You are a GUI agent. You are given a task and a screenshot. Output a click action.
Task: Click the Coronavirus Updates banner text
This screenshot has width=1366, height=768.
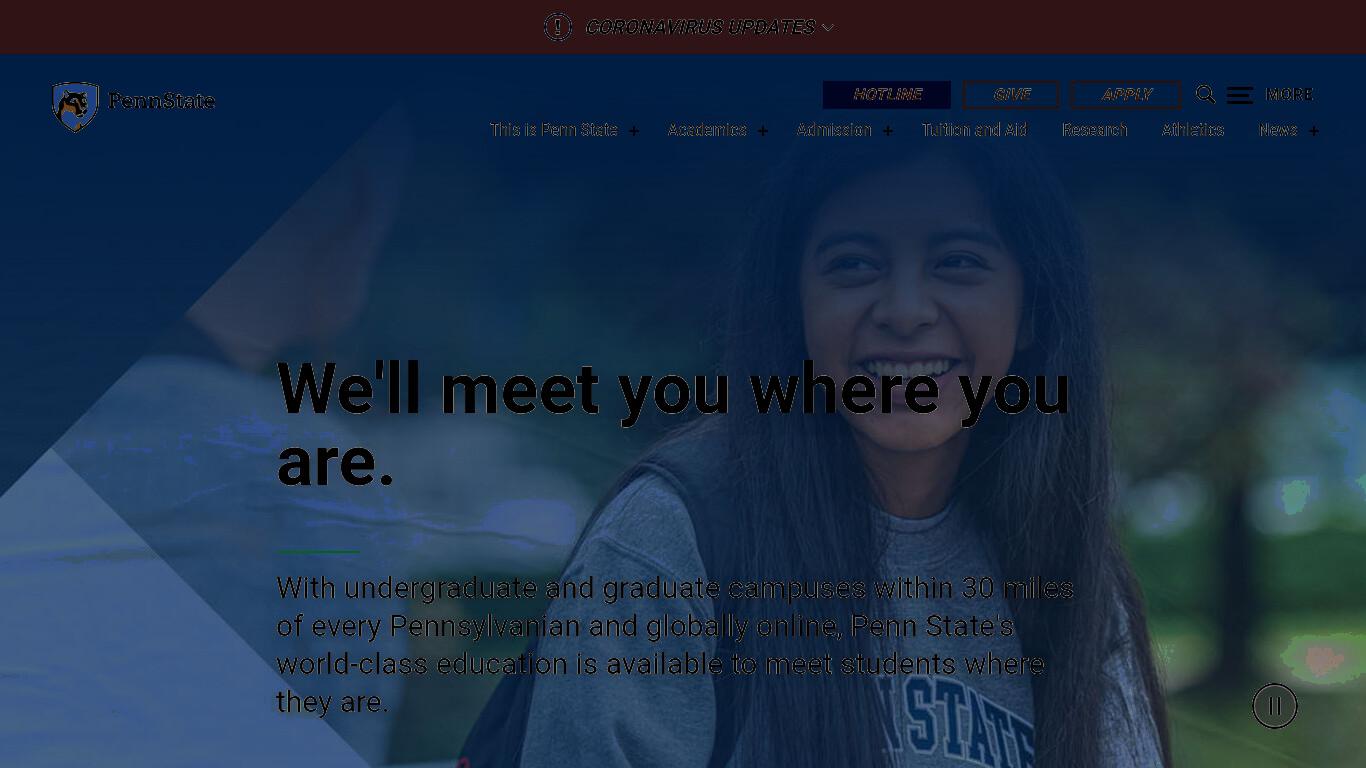coord(700,27)
